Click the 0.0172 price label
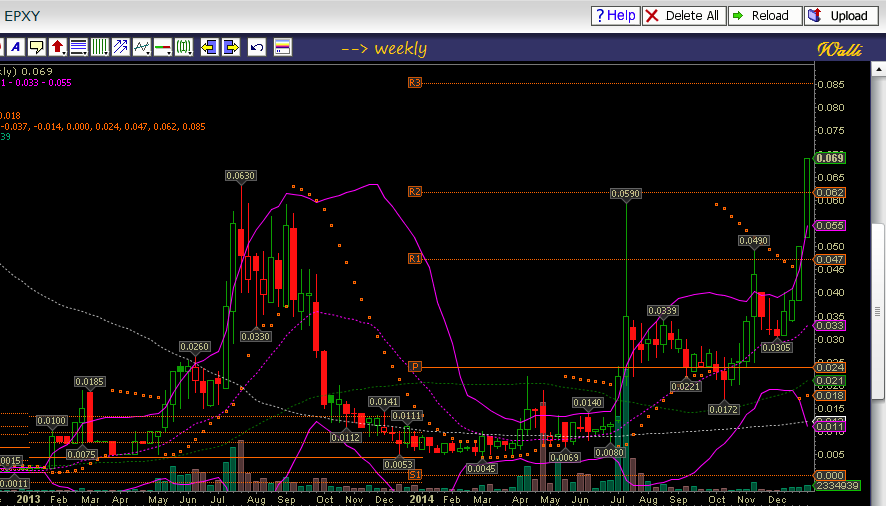This screenshot has width=886, height=506. 724,409
